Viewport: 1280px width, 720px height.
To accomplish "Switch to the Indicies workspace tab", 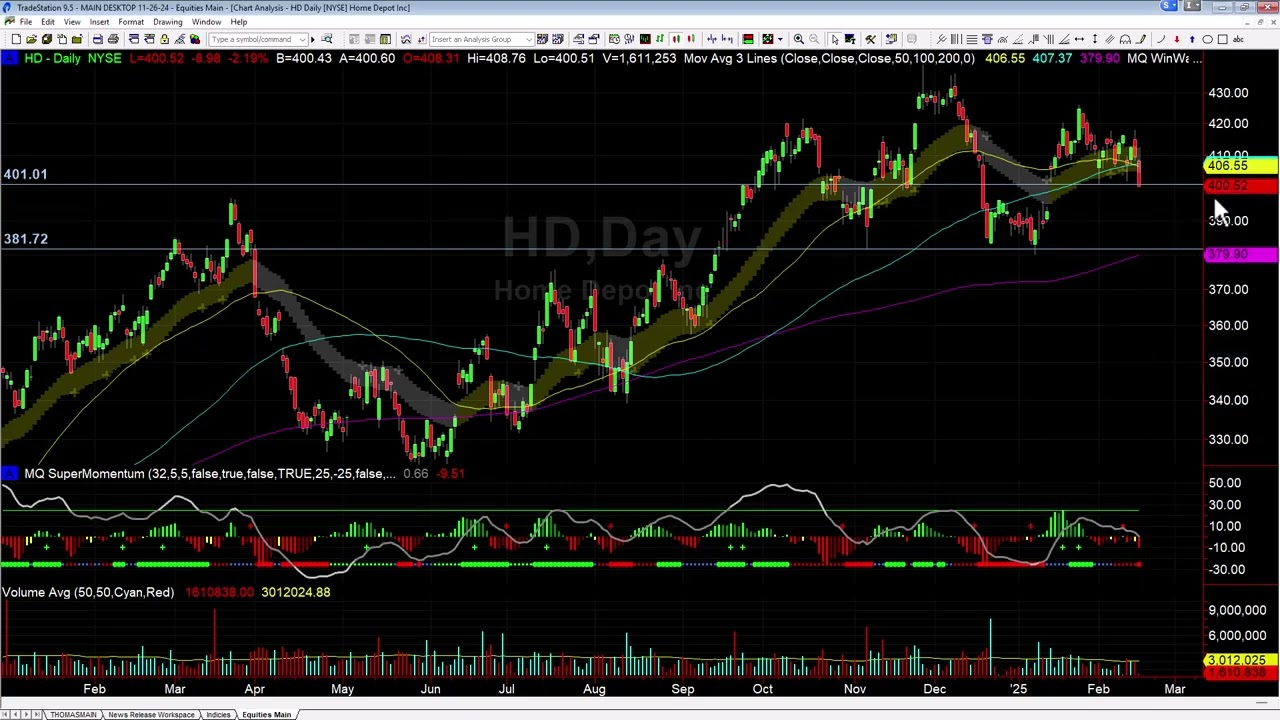I will click(x=218, y=714).
